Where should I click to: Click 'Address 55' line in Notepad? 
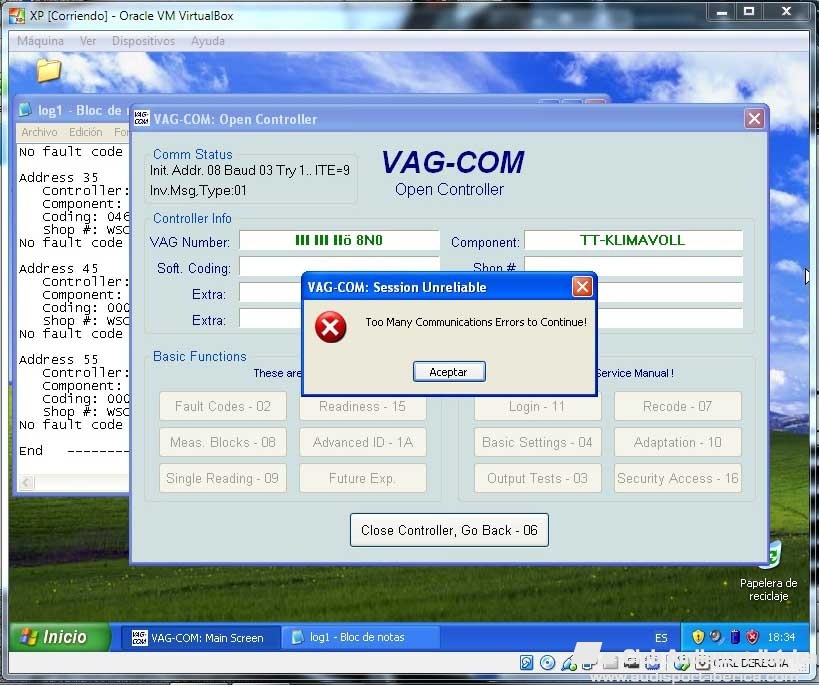58,359
